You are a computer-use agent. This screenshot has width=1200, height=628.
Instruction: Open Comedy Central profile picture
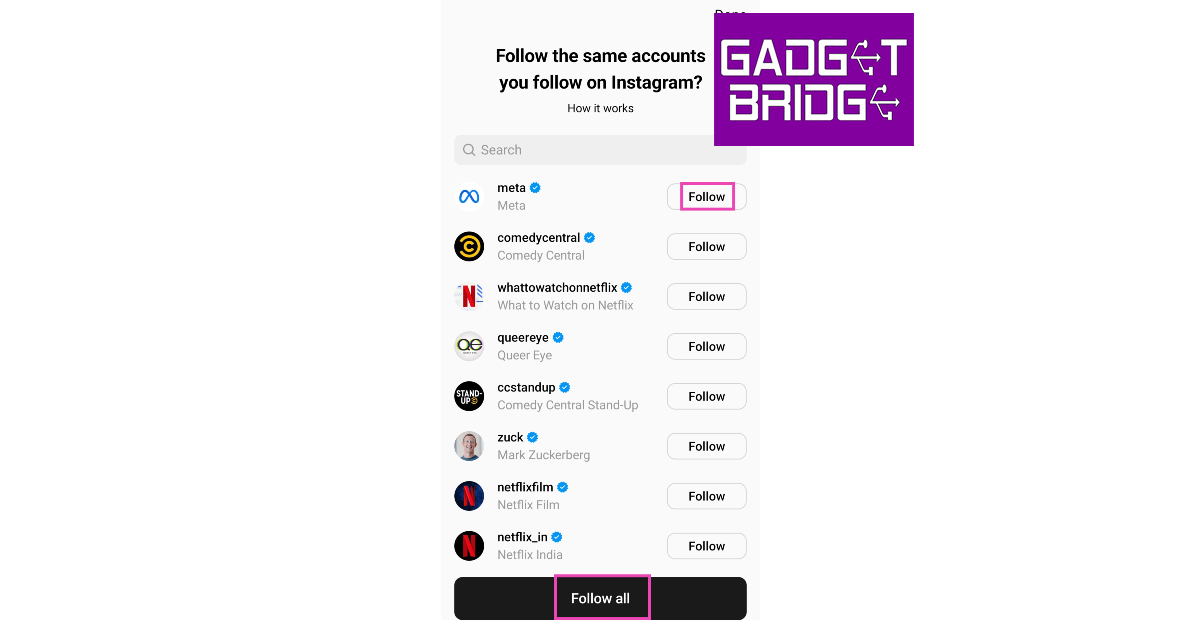469,246
